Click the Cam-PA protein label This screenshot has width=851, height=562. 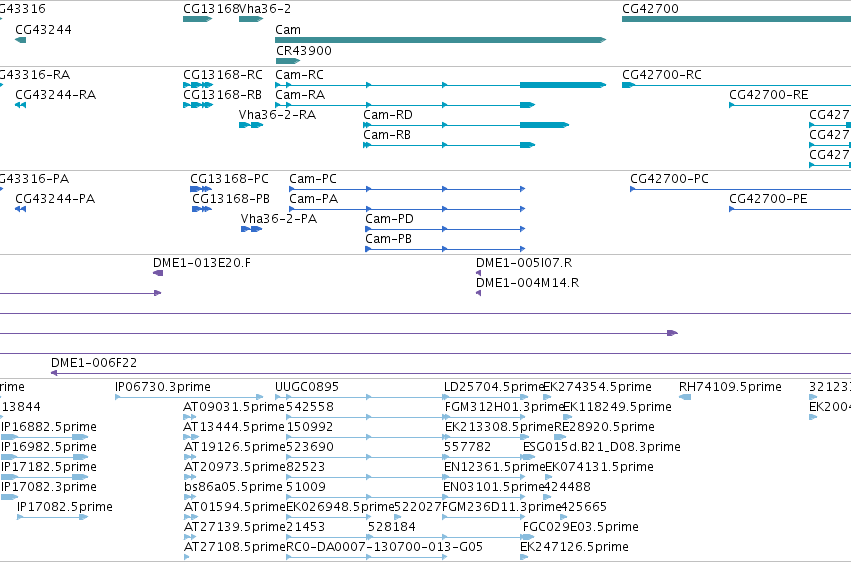[314, 199]
